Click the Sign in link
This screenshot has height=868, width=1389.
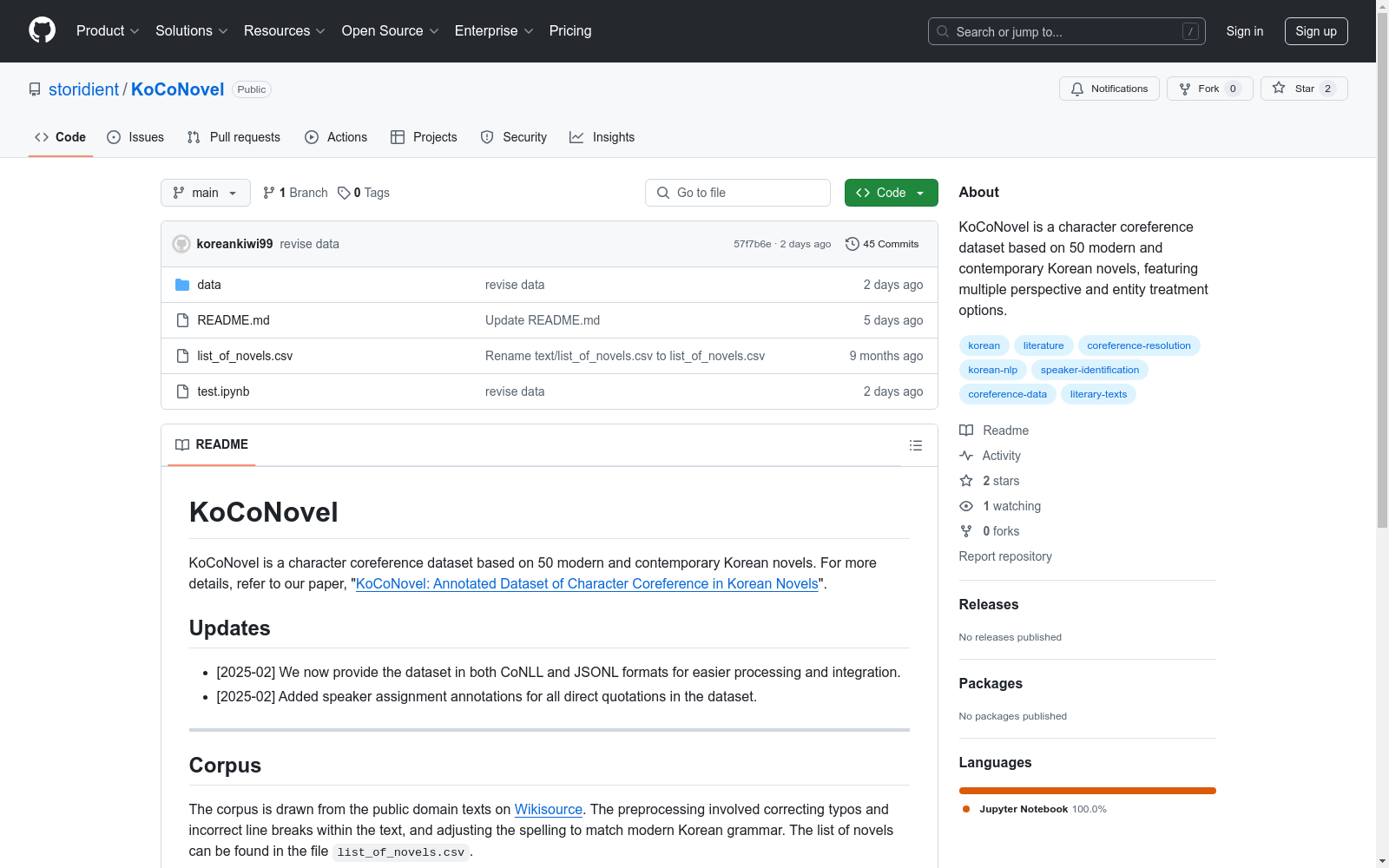pyautogui.click(x=1245, y=31)
